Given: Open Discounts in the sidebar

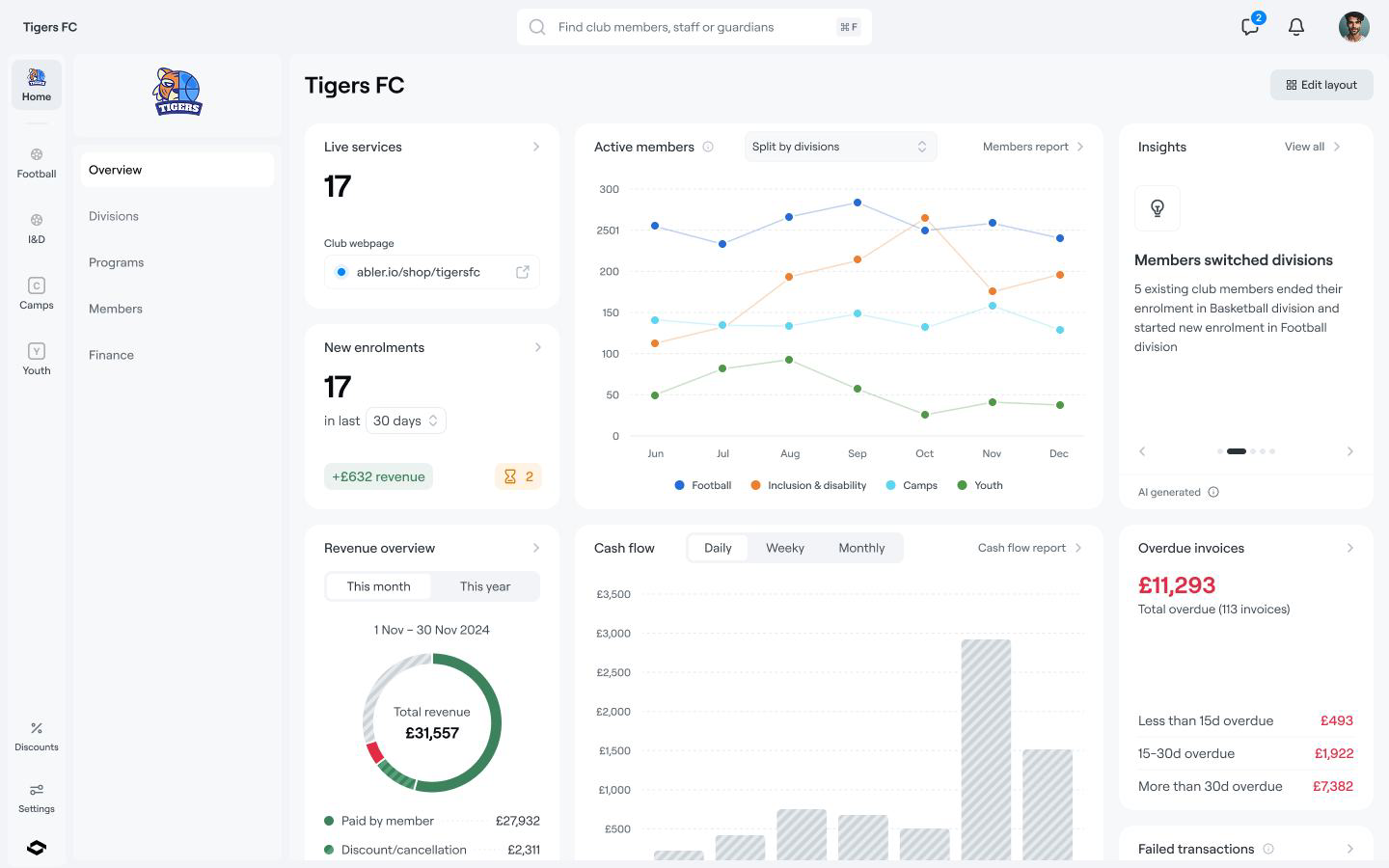Looking at the screenshot, I should [x=37, y=736].
